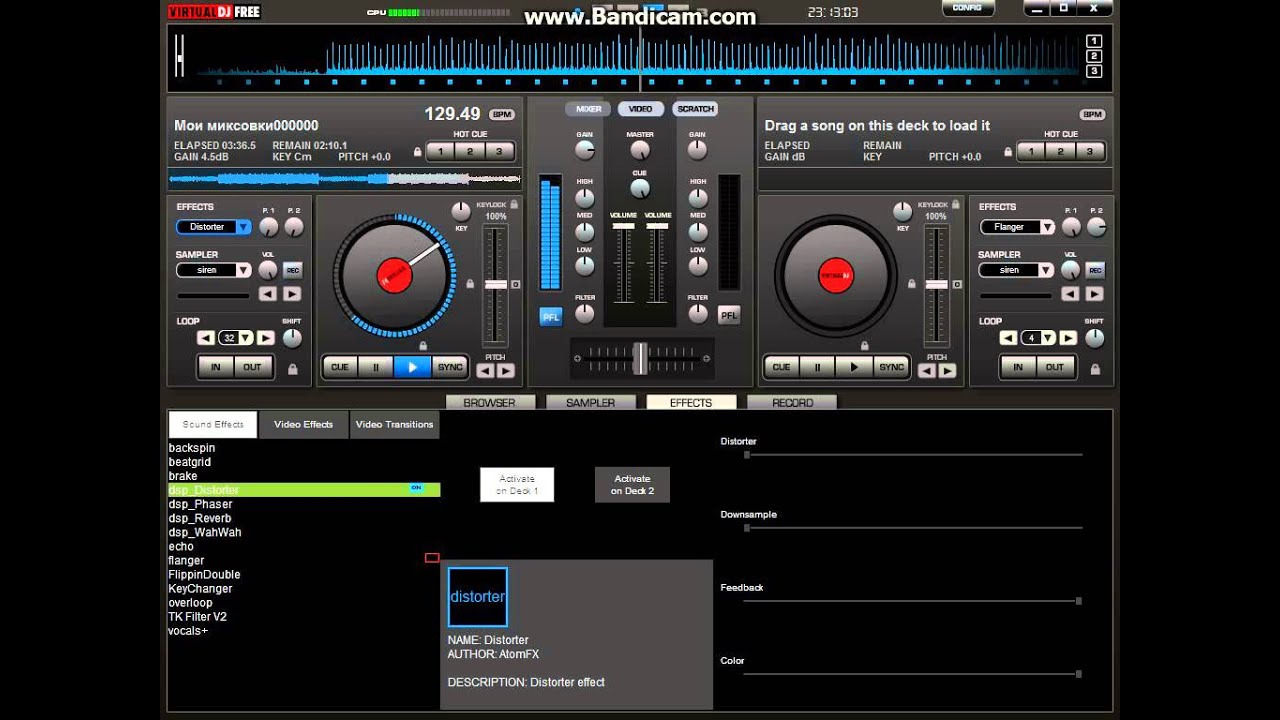Screen dimensions: 1280x720
Task: Click the left channel GAIN knob
Action: (585, 150)
